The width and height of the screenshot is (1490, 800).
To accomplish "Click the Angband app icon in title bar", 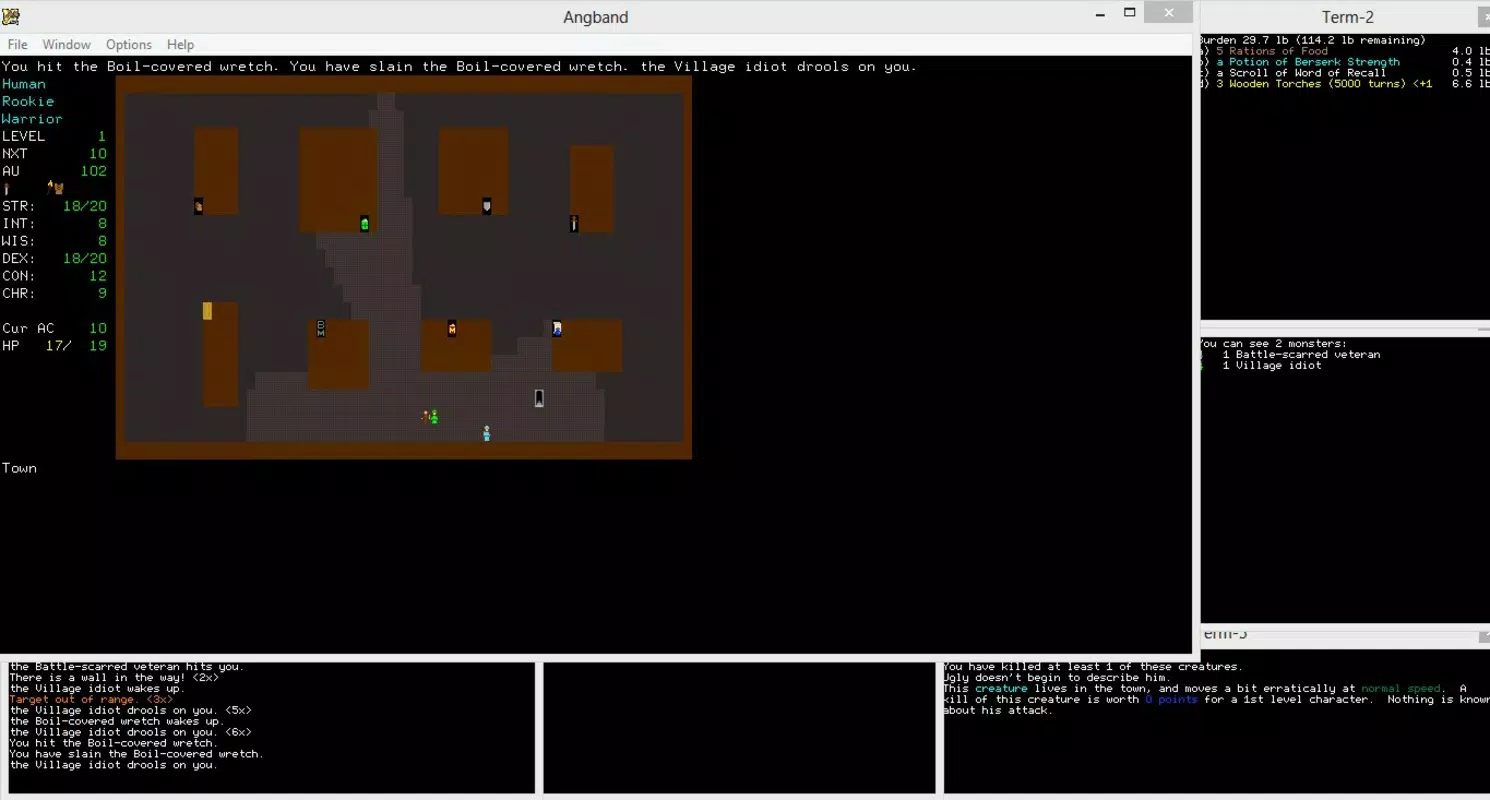I will point(10,15).
